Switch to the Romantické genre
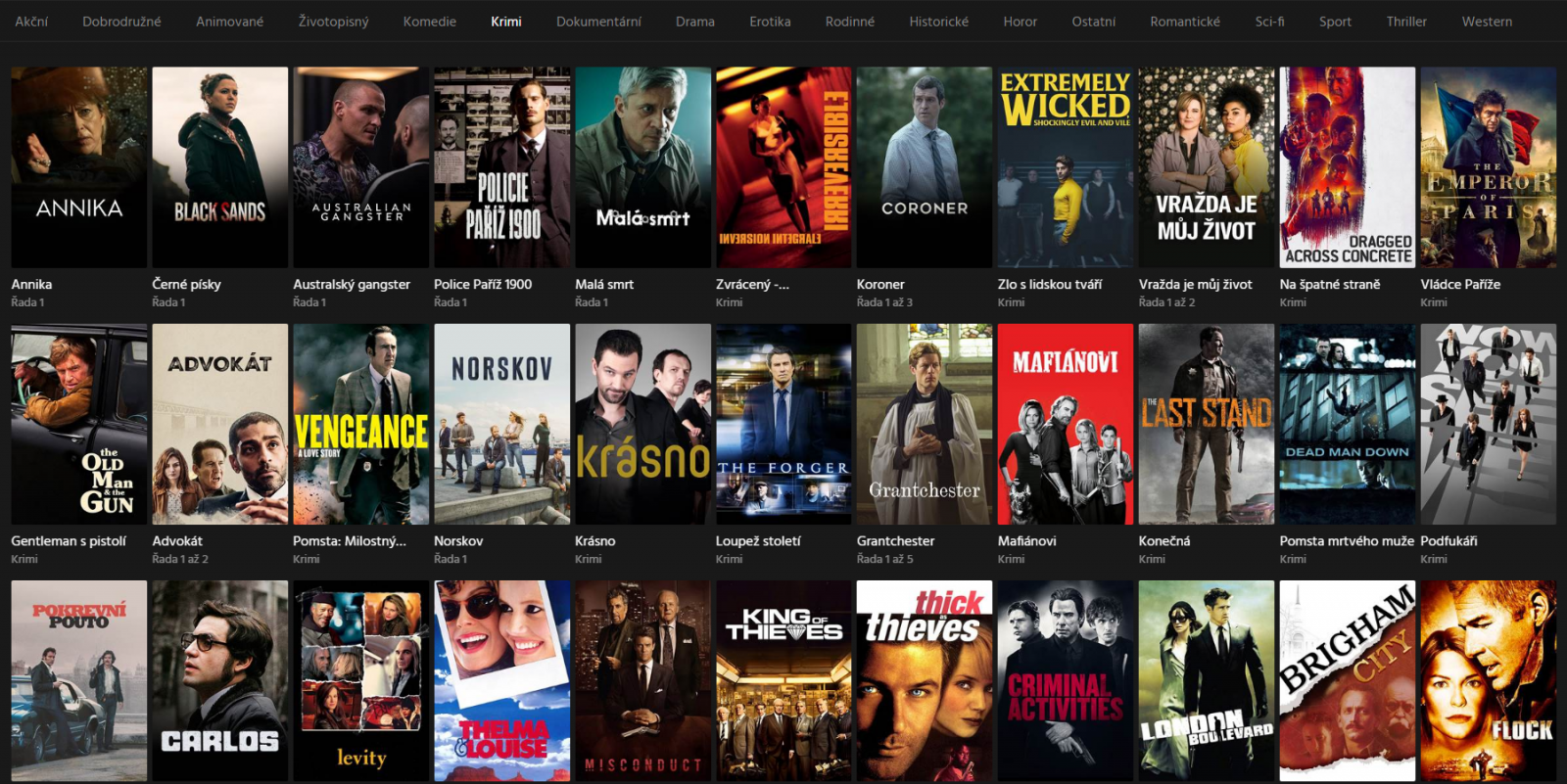The height and width of the screenshot is (784, 1567). [x=1185, y=22]
